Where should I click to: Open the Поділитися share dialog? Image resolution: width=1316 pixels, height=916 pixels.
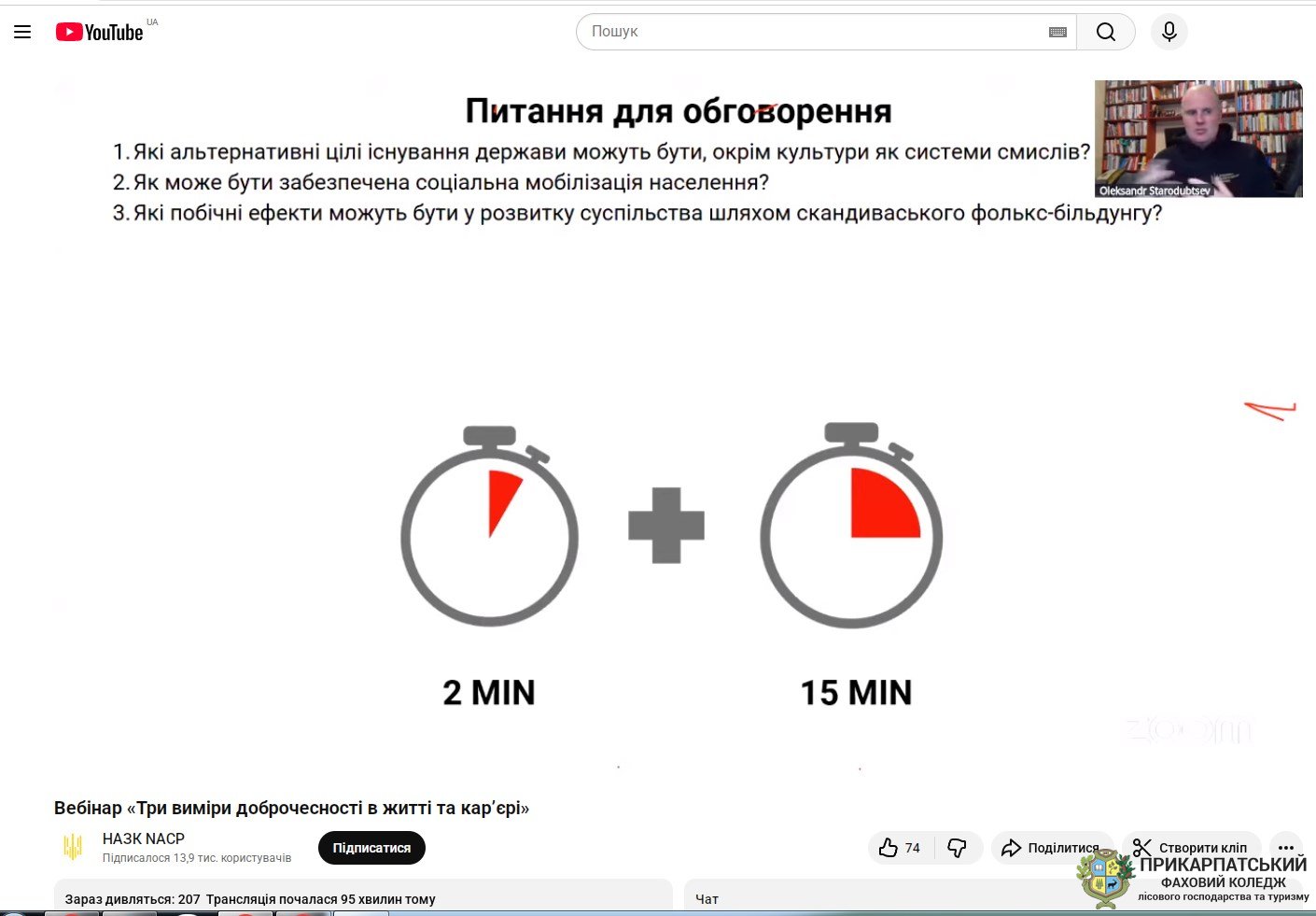click(1051, 848)
